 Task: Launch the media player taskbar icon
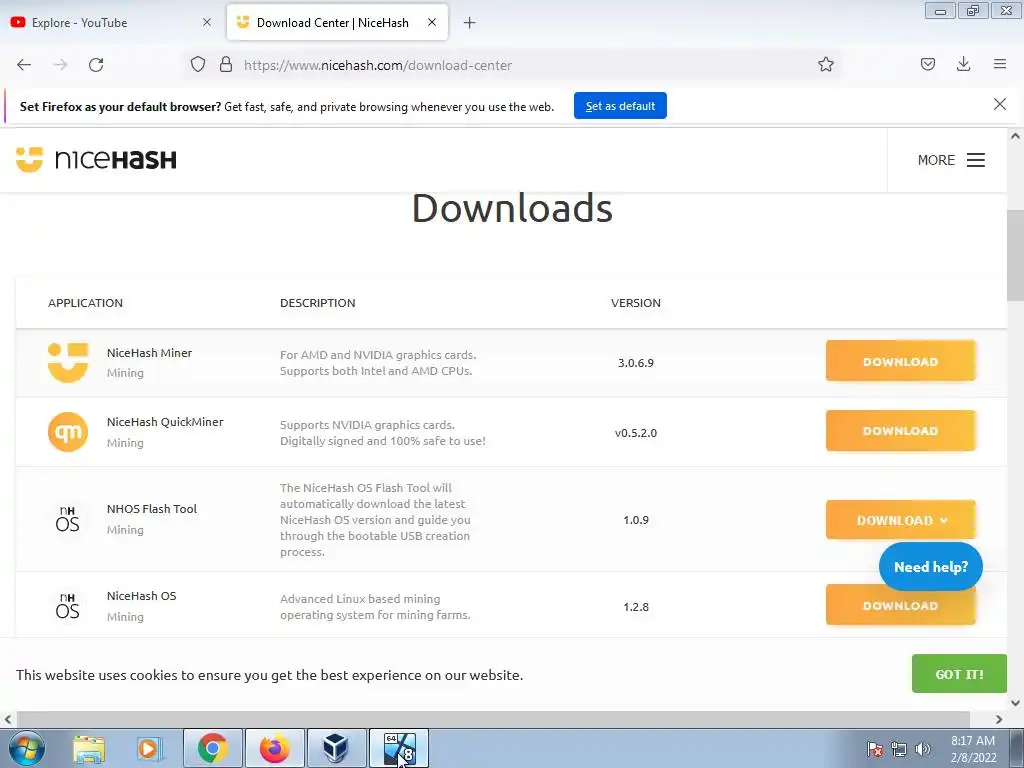150,748
